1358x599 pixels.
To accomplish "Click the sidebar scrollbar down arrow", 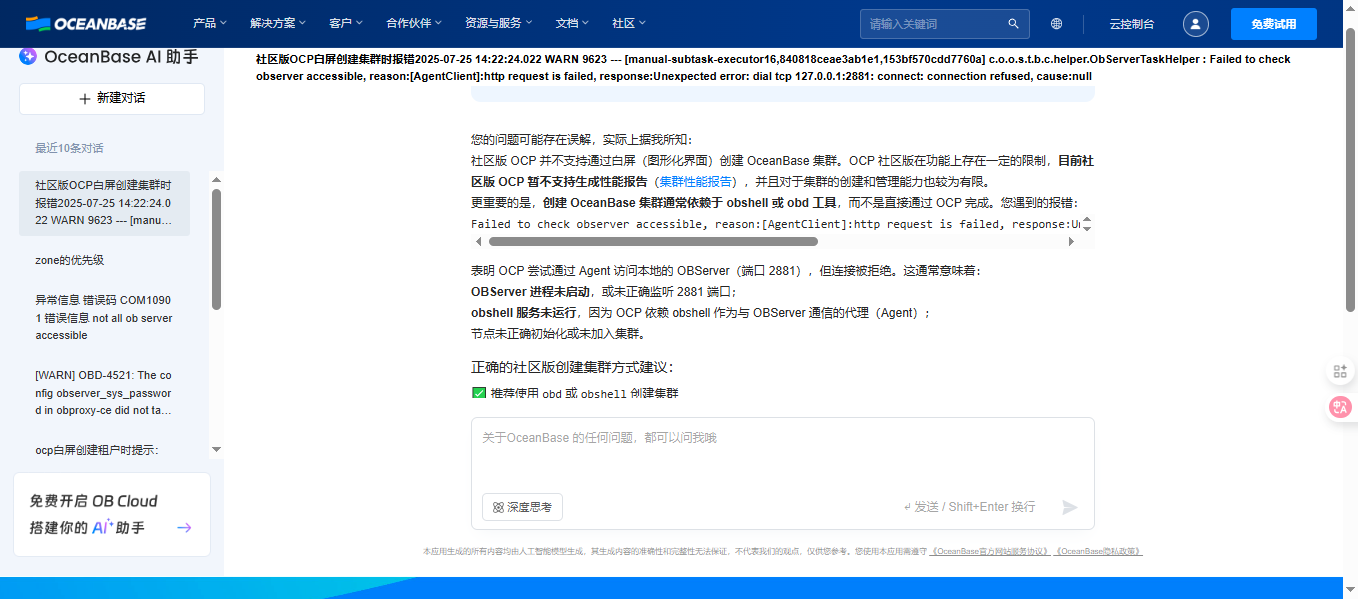I will [216, 450].
